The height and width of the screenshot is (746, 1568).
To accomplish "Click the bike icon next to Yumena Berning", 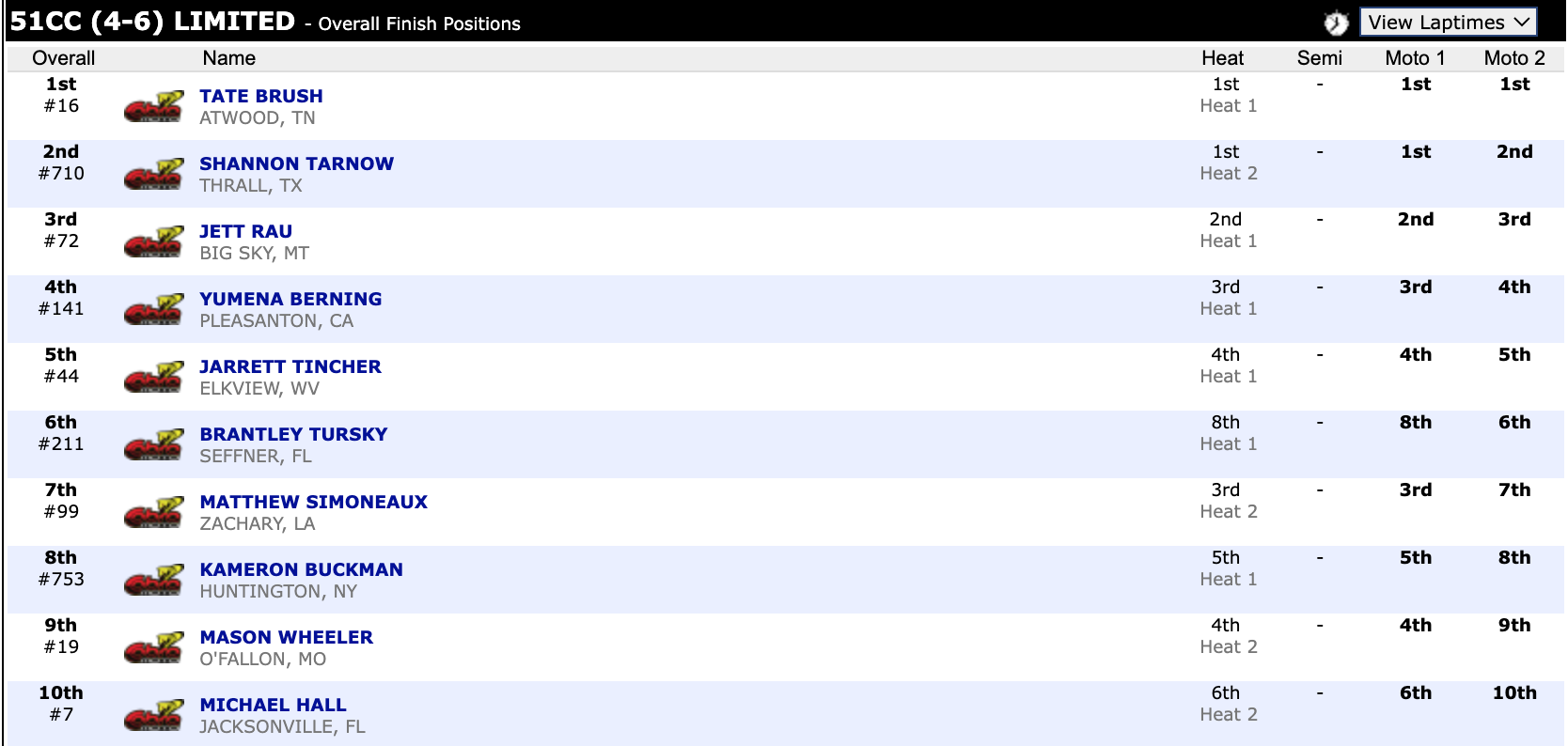I will click(x=153, y=310).
